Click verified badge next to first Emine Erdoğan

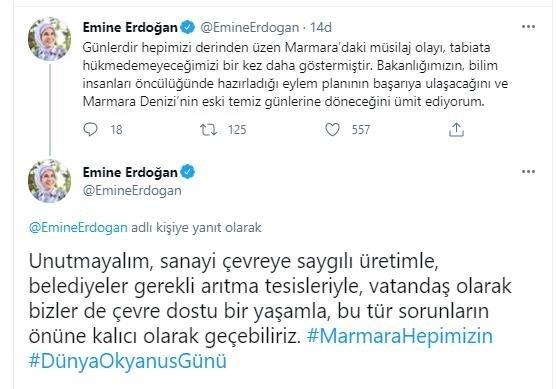[188, 27]
